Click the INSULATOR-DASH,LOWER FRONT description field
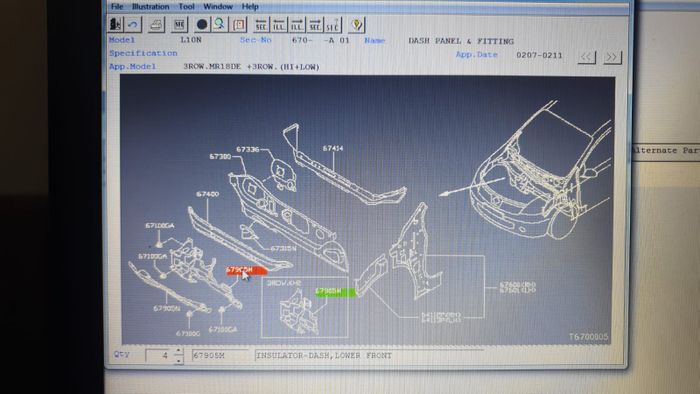The height and width of the screenshot is (394, 700). pyautogui.click(x=370, y=356)
